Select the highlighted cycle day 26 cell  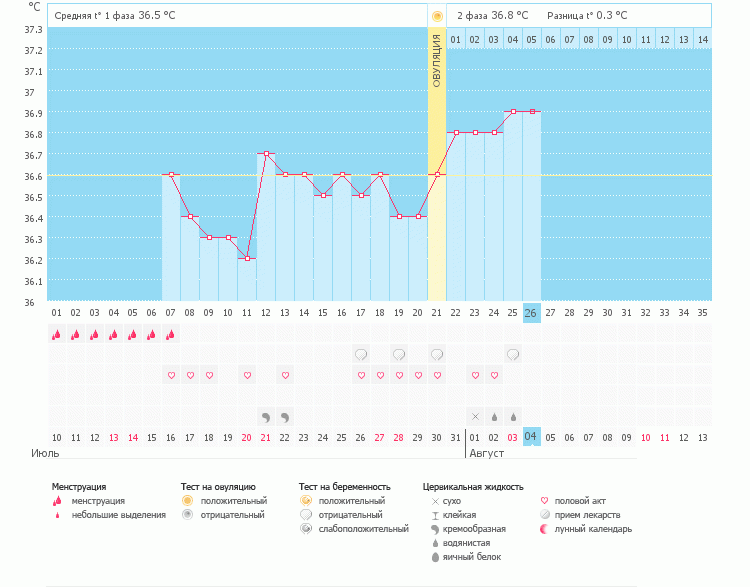coord(532,313)
